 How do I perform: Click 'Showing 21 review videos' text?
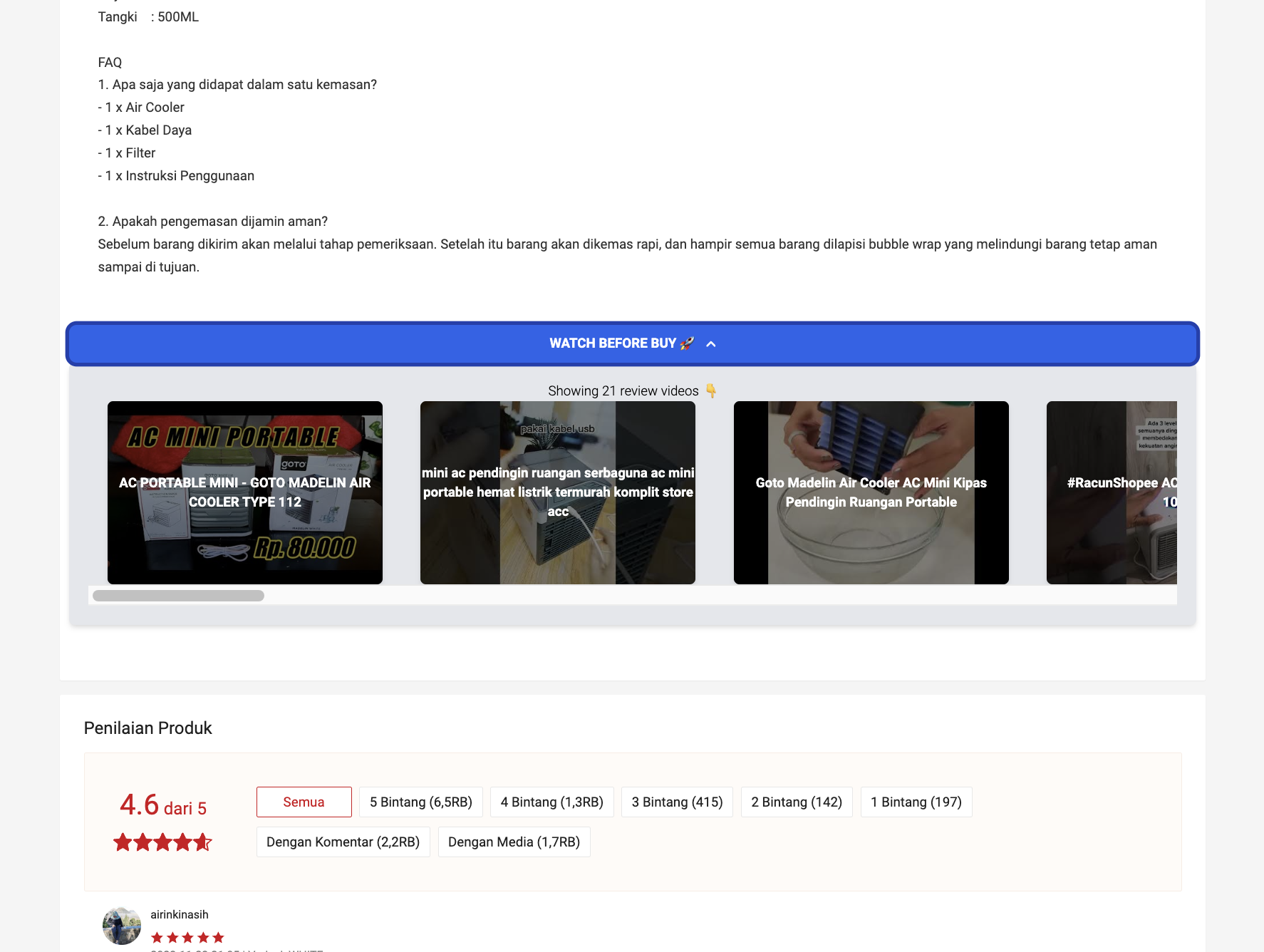[623, 390]
